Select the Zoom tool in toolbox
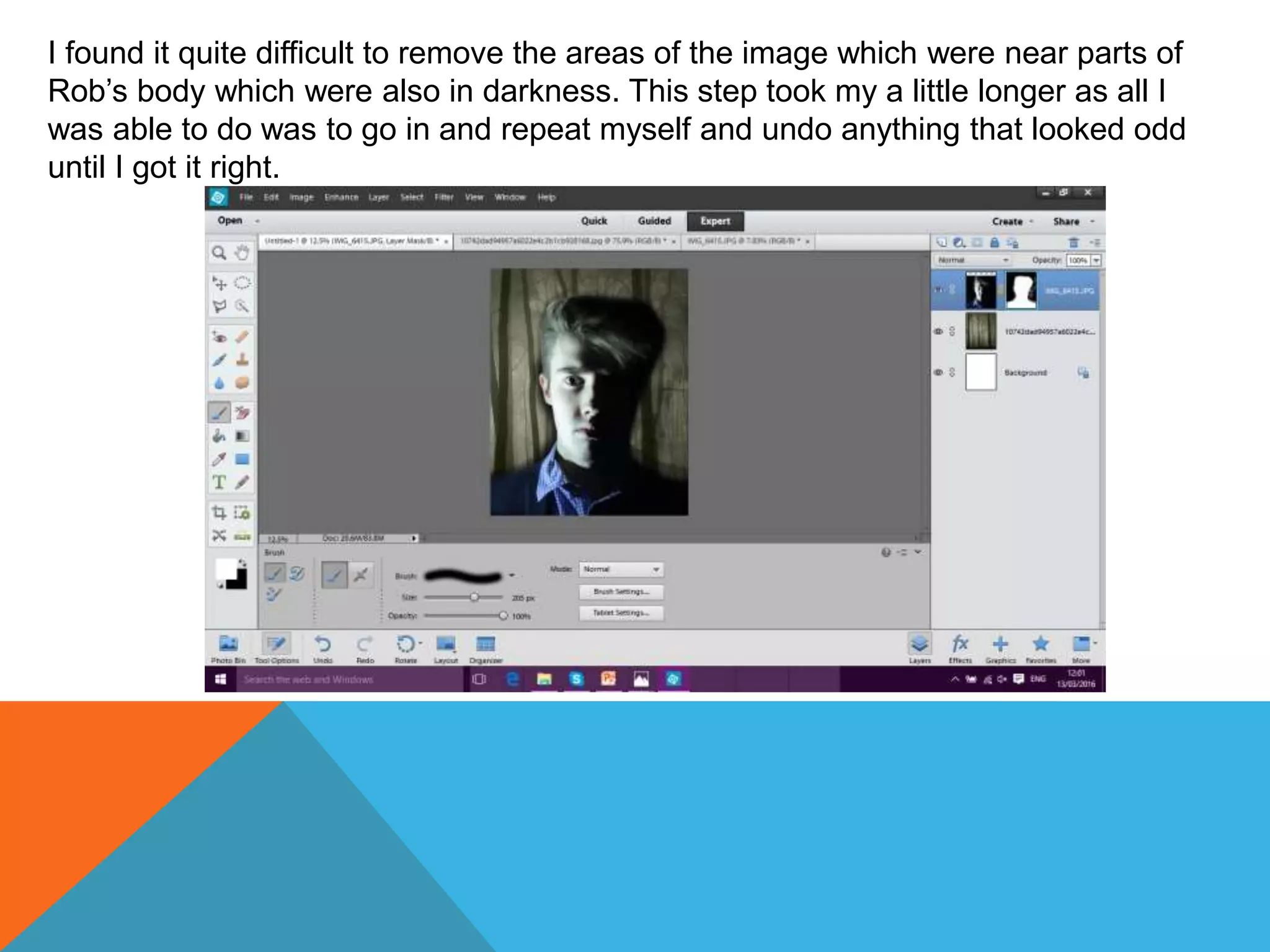Image resolution: width=1270 pixels, height=952 pixels. (x=219, y=253)
